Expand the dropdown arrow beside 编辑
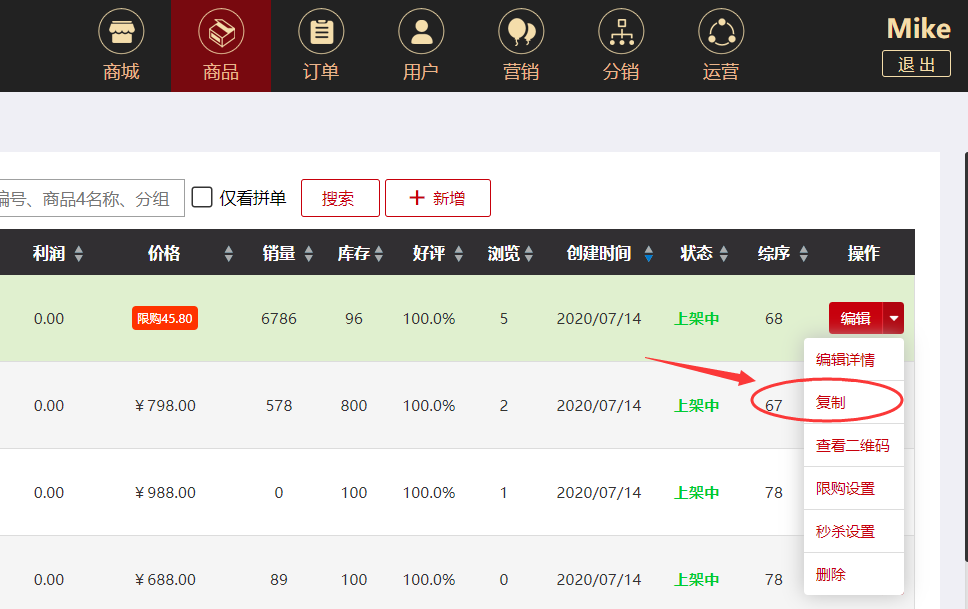 pyautogui.click(x=894, y=319)
